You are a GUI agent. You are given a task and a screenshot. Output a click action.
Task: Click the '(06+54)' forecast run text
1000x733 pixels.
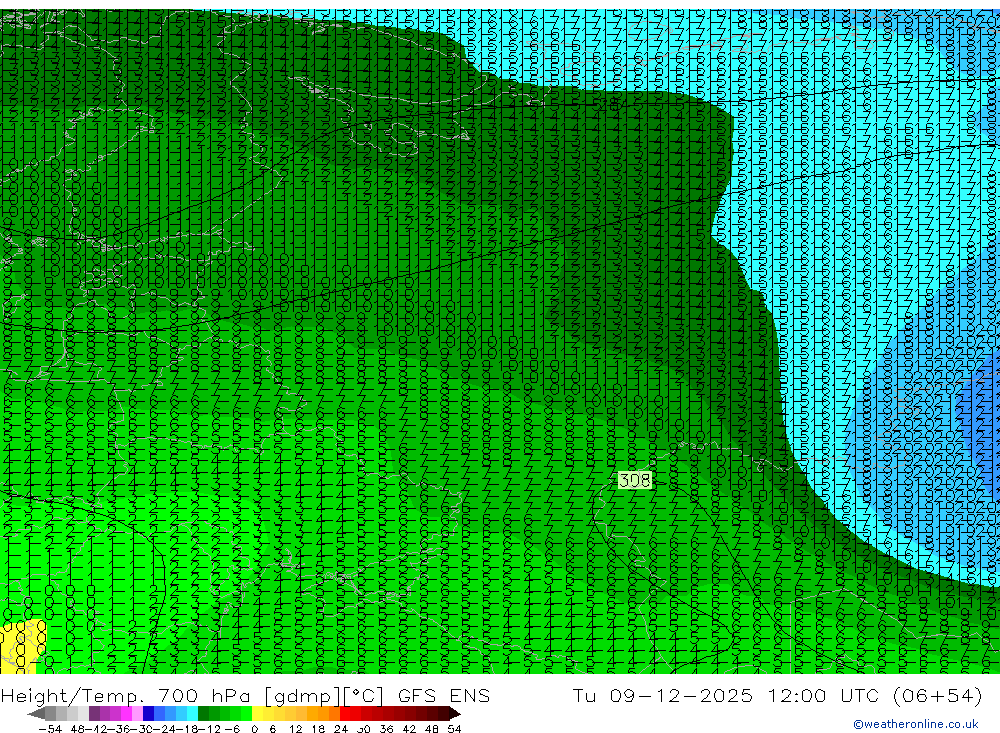click(938, 695)
